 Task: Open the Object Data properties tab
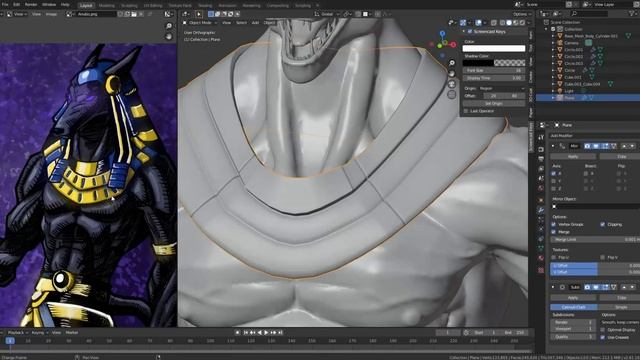(x=541, y=249)
